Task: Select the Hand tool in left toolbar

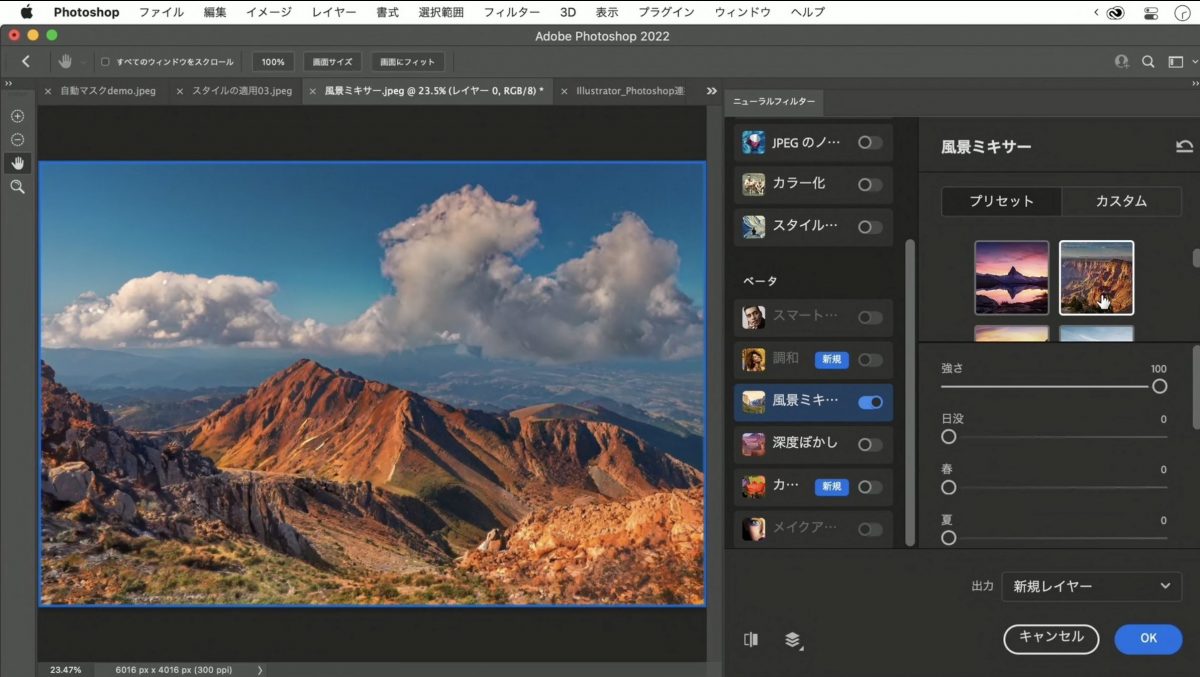Action: click(x=17, y=163)
